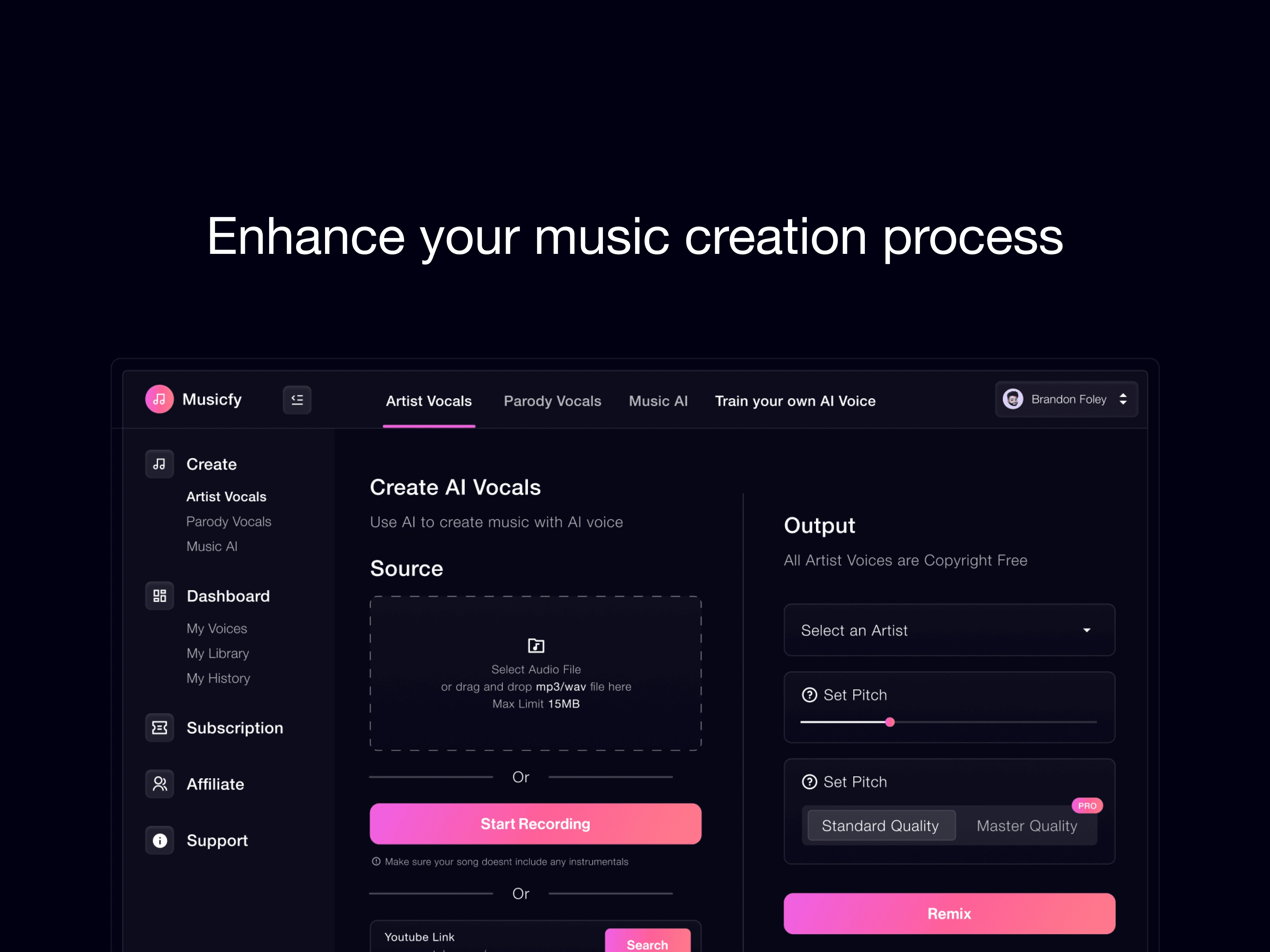1270x952 pixels.
Task: Switch to Parody Vocals top tab
Action: pyautogui.click(x=552, y=401)
